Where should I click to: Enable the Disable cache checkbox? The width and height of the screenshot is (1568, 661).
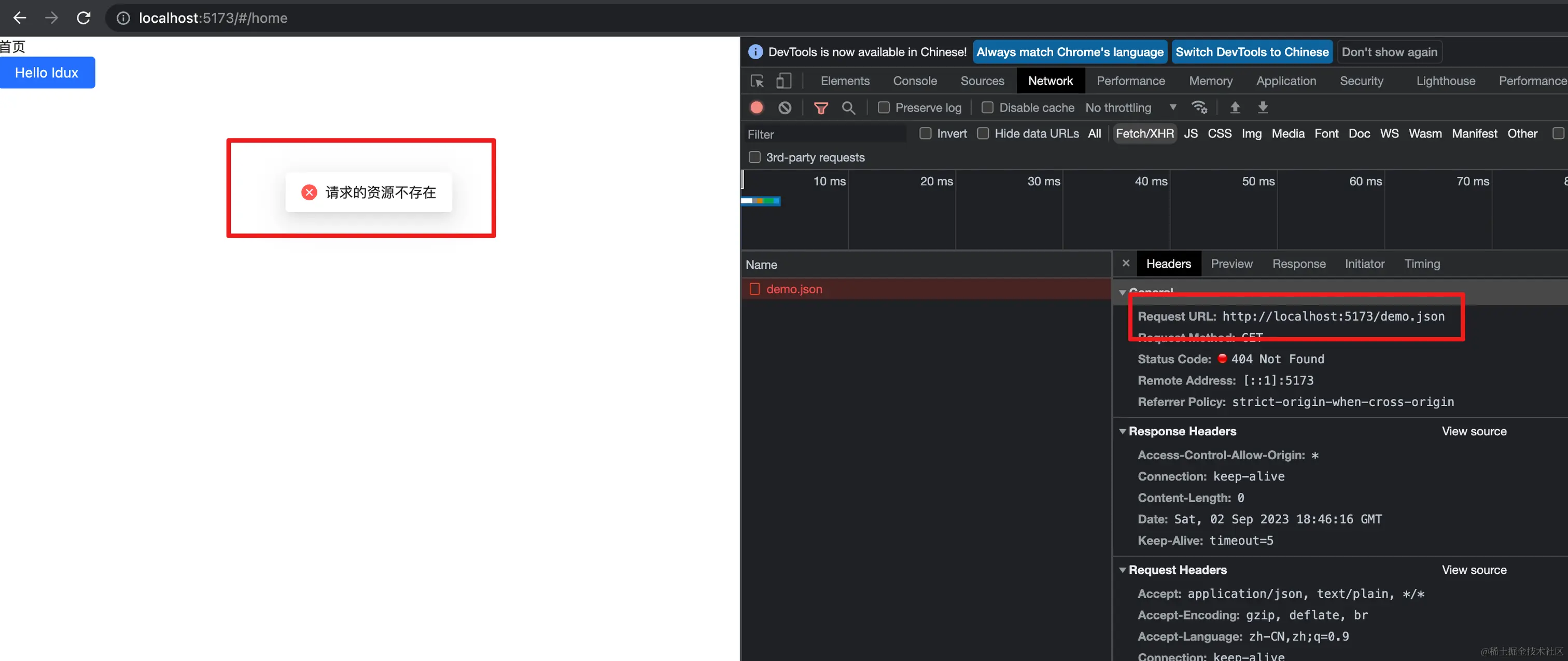987,108
